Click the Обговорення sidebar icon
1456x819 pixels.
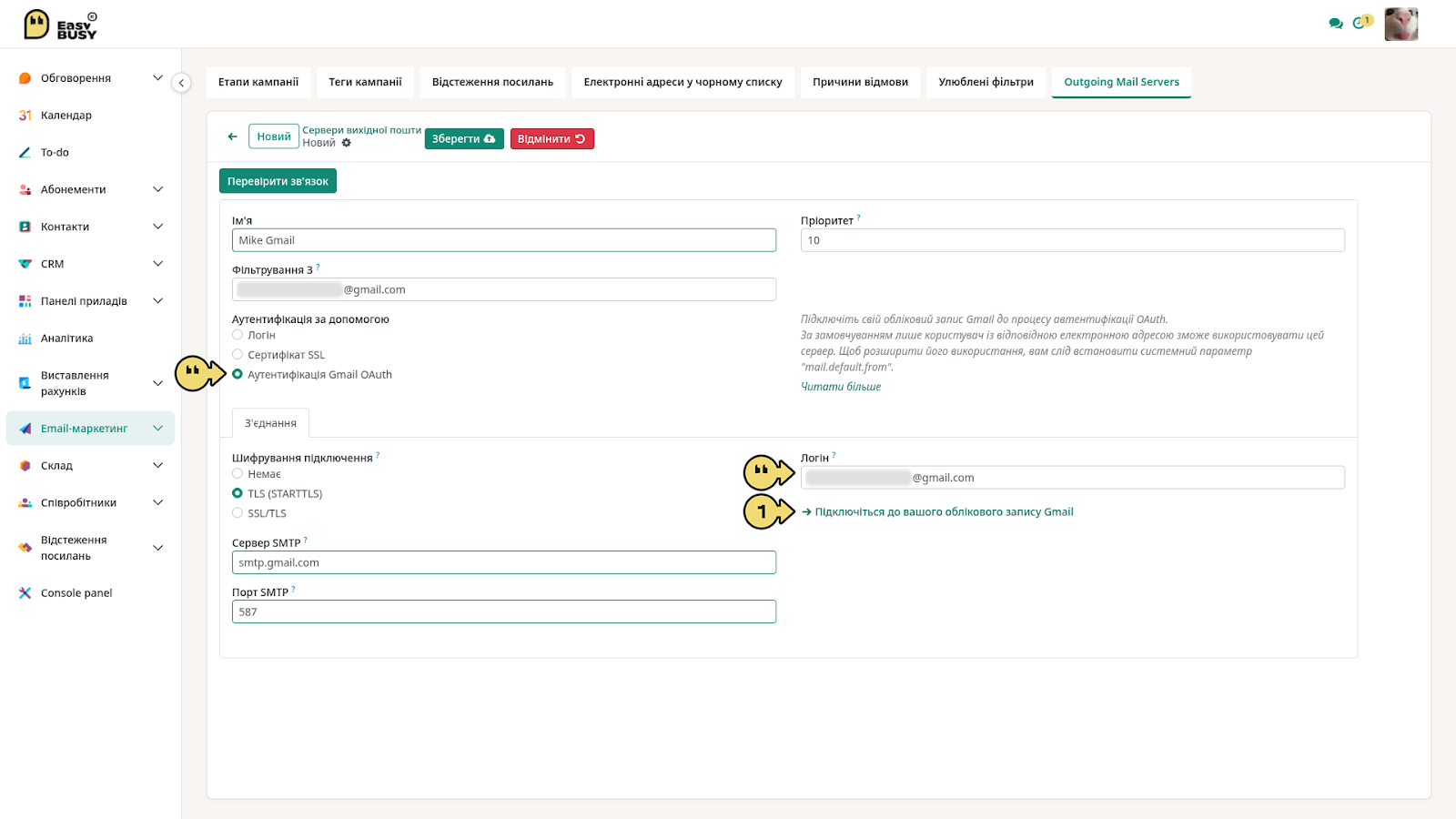point(25,78)
